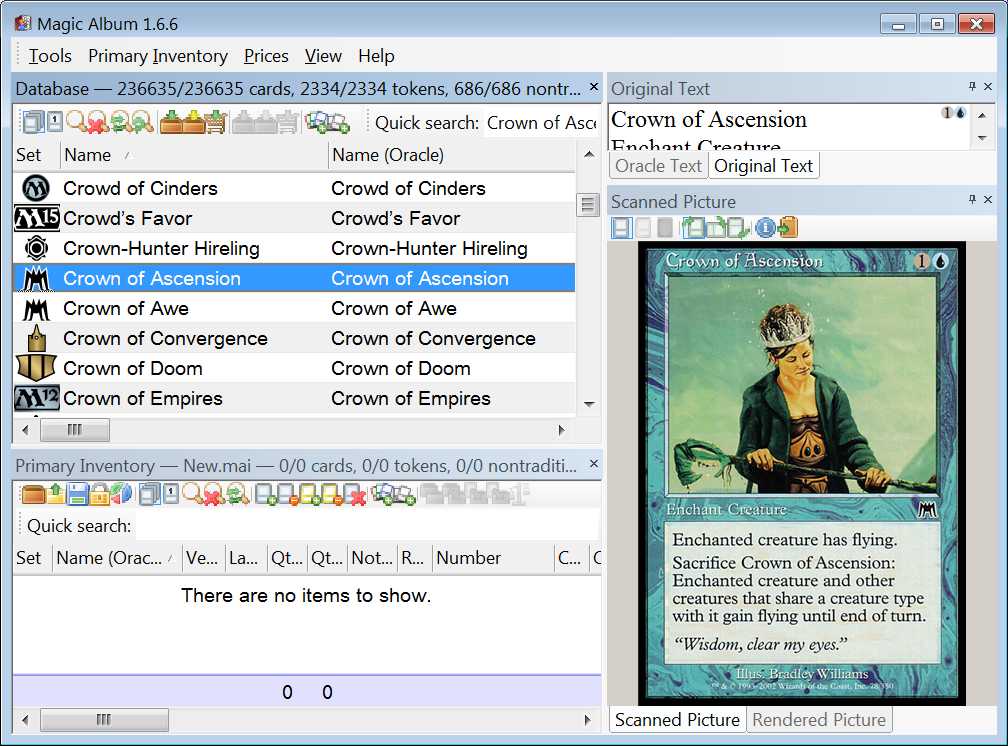Click the Primary Inventory Quick search field
The width and height of the screenshot is (1008, 746).
pyautogui.click(x=367, y=526)
